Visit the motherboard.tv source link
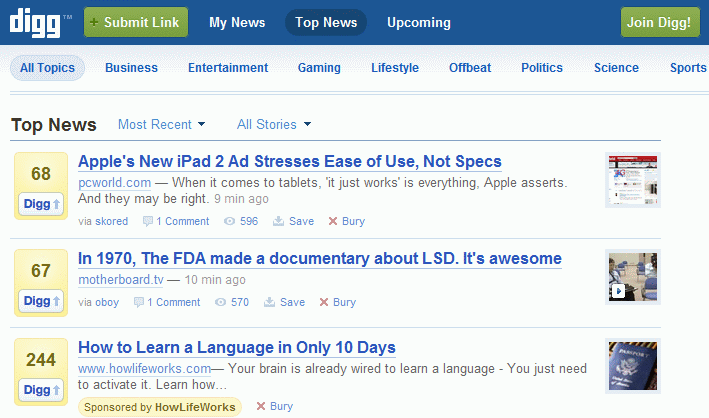Image resolution: width=709 pixels, height=418 pixels. (121, 280)
